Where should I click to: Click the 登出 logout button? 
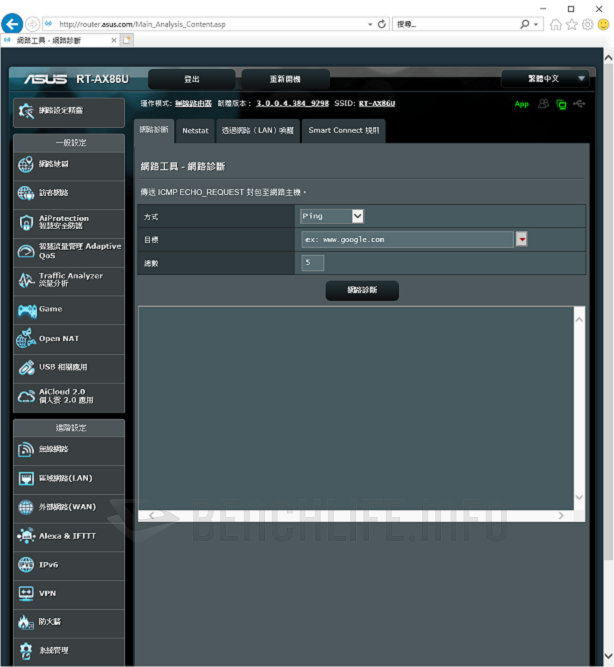[192, 80]
